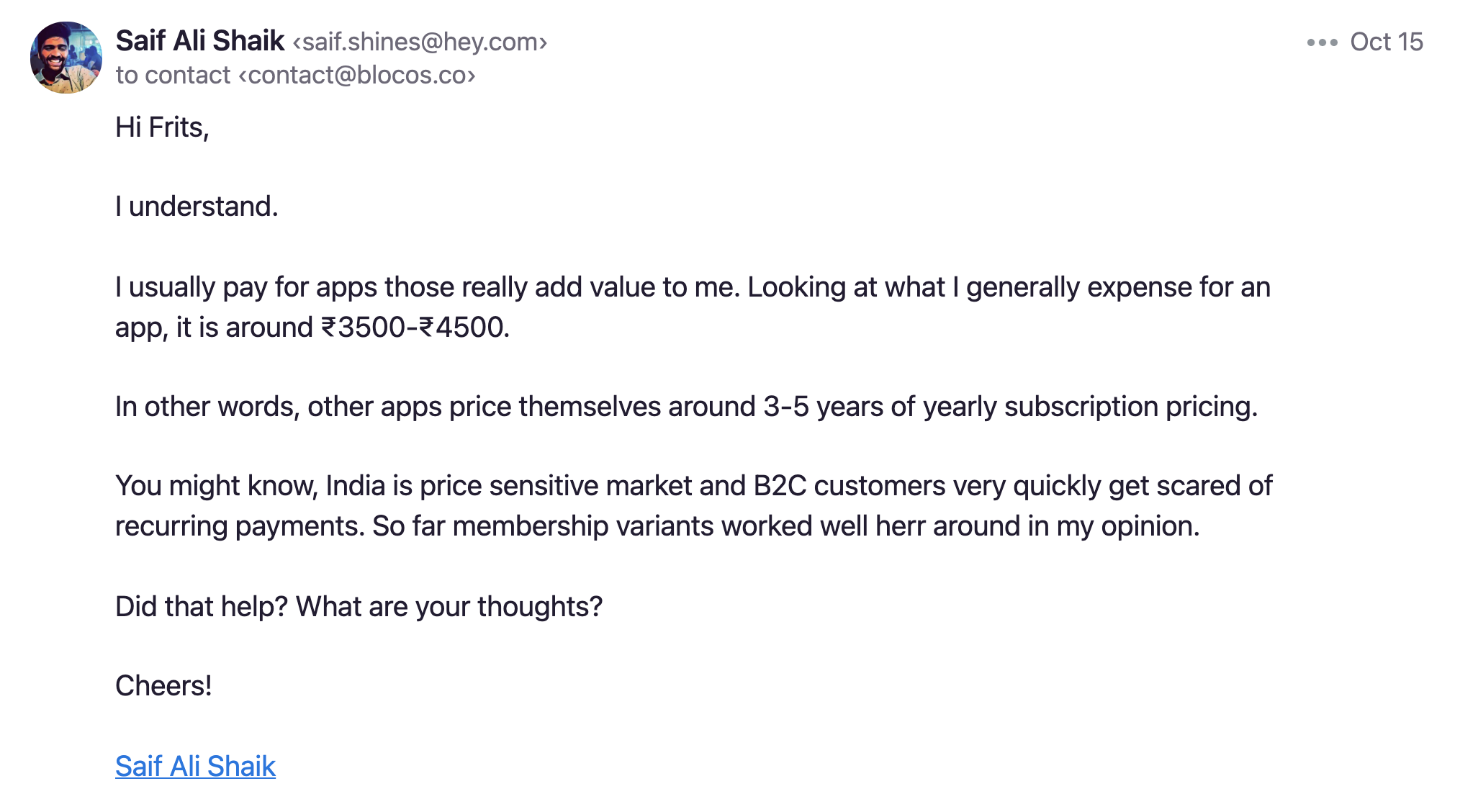
Task: Click the 'In other words' paragraph
Action: pyautogui.click(x=686, y=407)
